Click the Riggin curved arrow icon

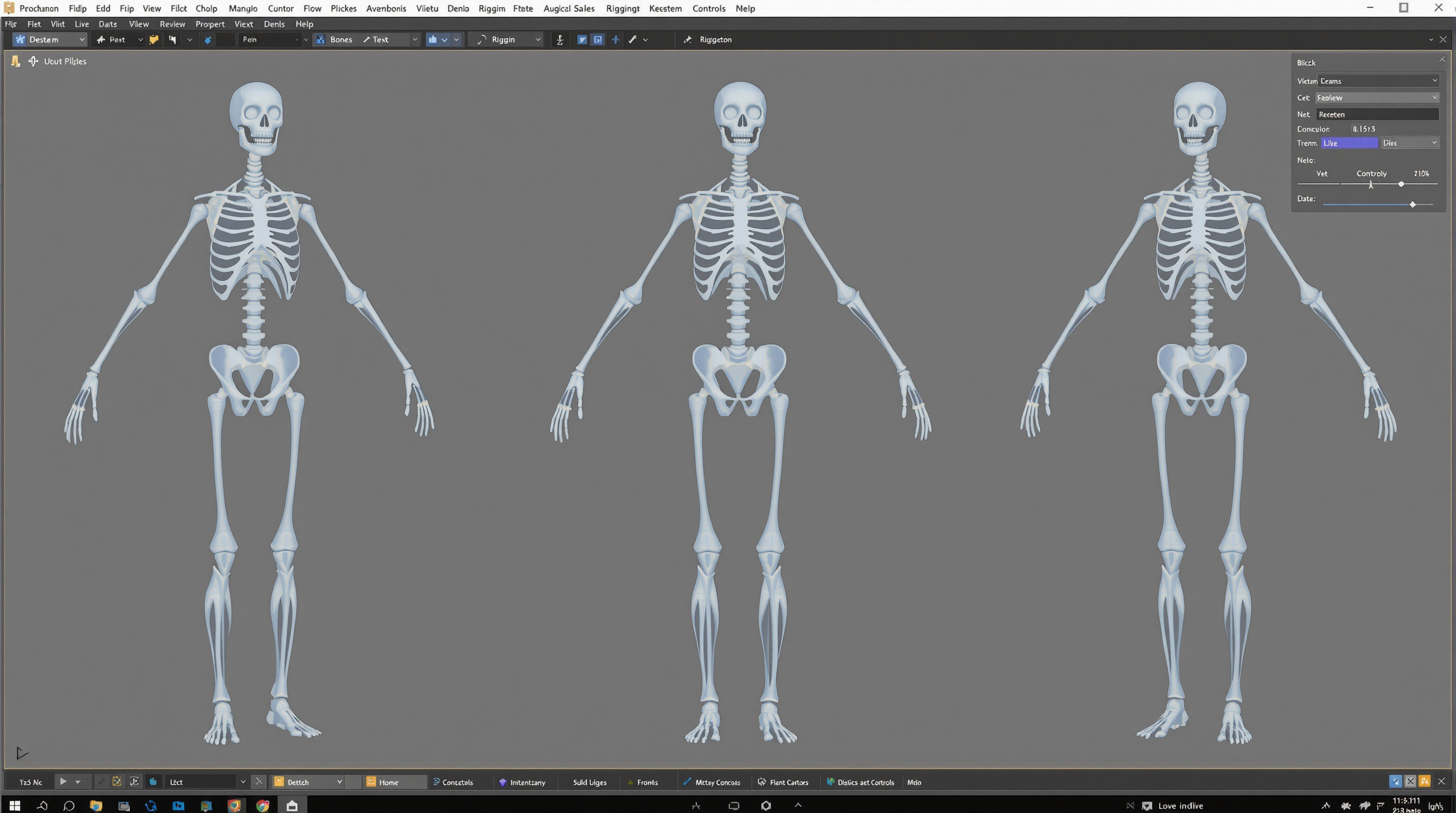click(481, 40)
